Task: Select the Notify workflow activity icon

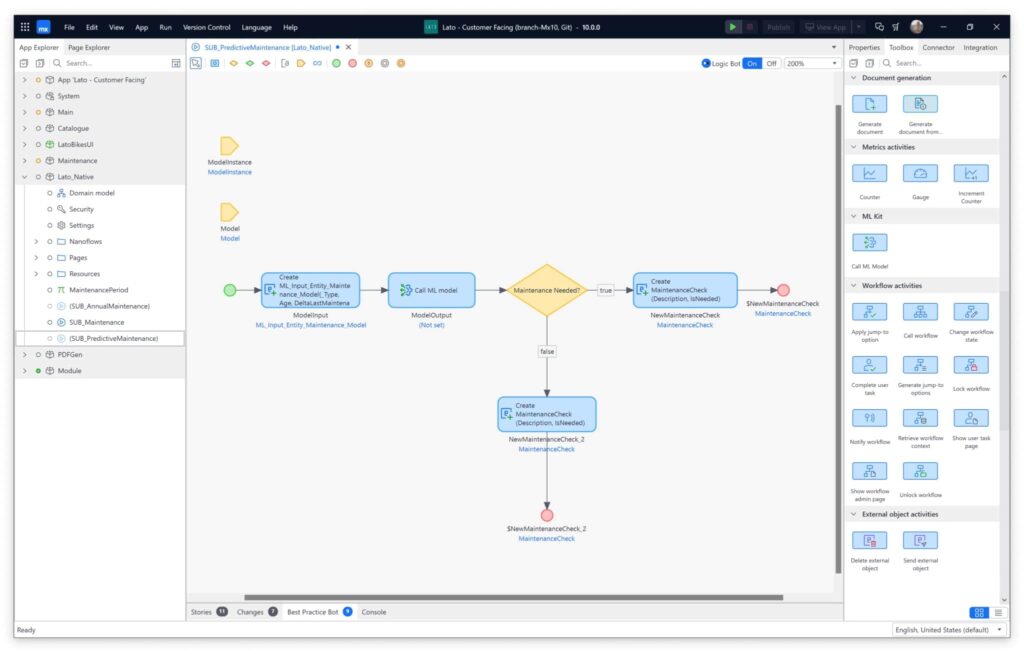Action: coord(870,417)
